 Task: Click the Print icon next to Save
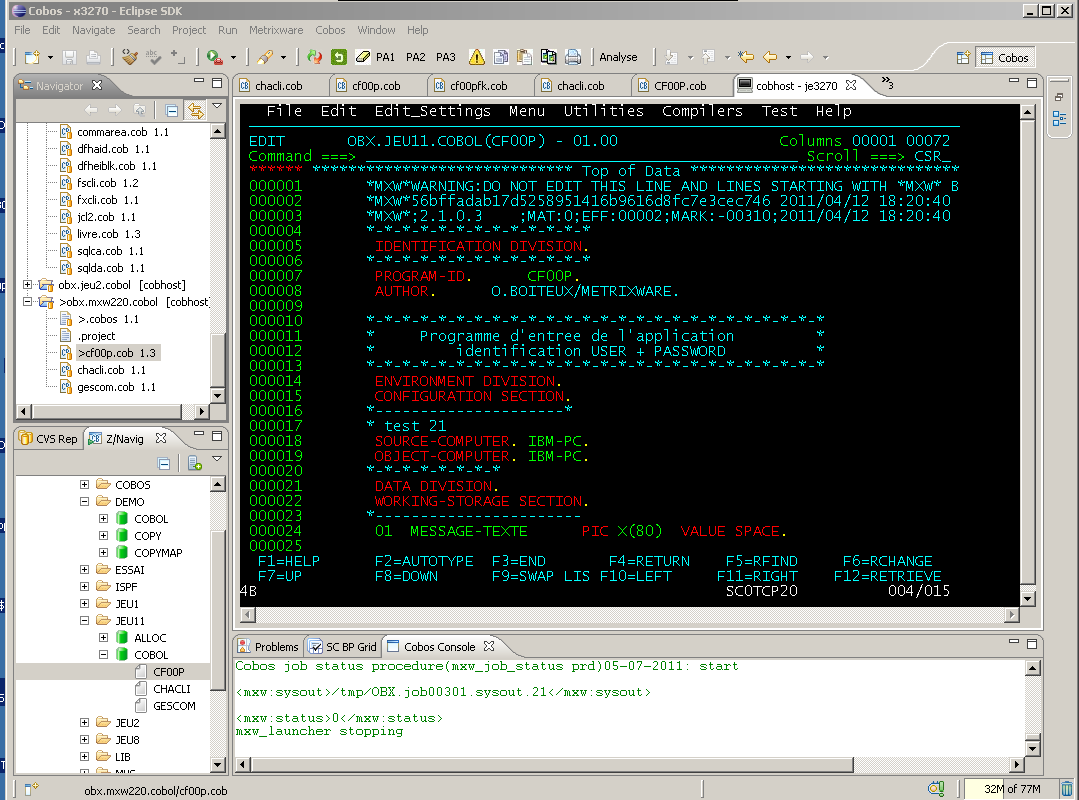(x=94, y=58)
